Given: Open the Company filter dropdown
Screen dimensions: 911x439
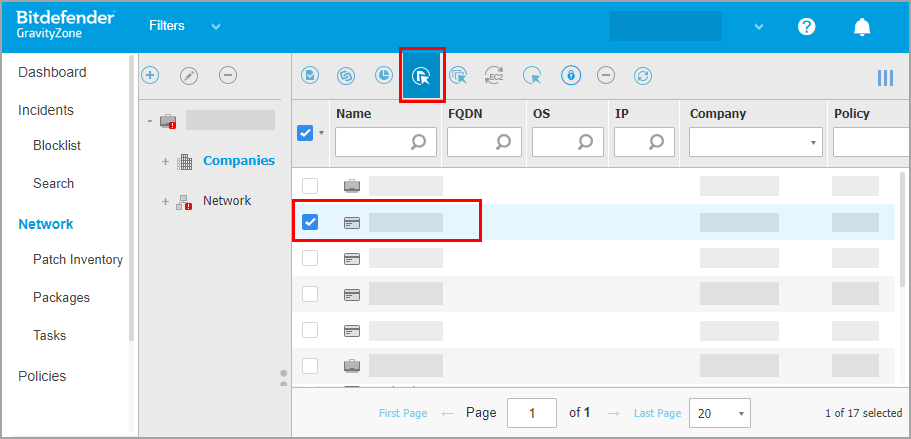Looking at the screenshot, I should [x=754, y=143].
